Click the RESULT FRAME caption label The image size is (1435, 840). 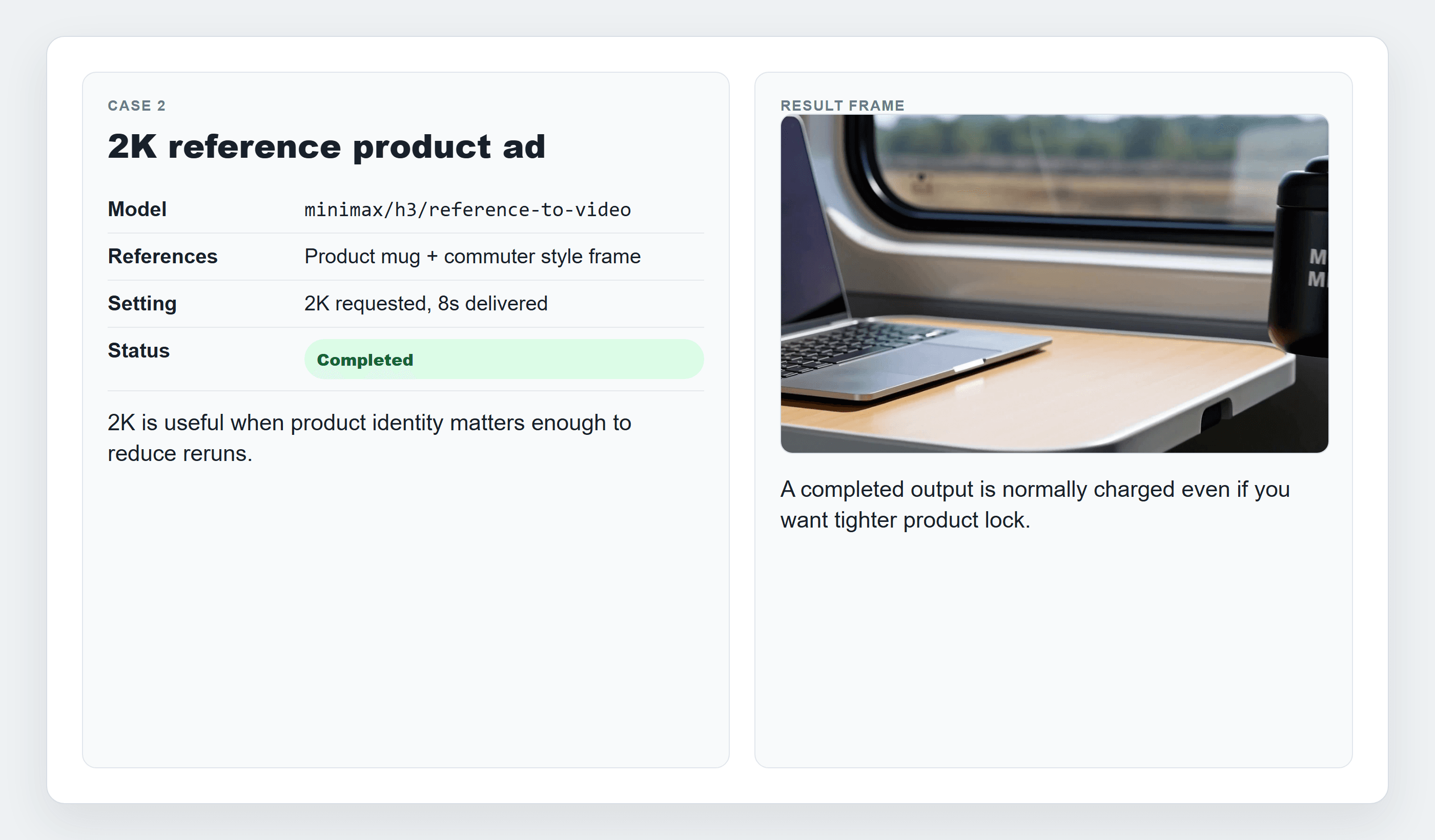842,106
